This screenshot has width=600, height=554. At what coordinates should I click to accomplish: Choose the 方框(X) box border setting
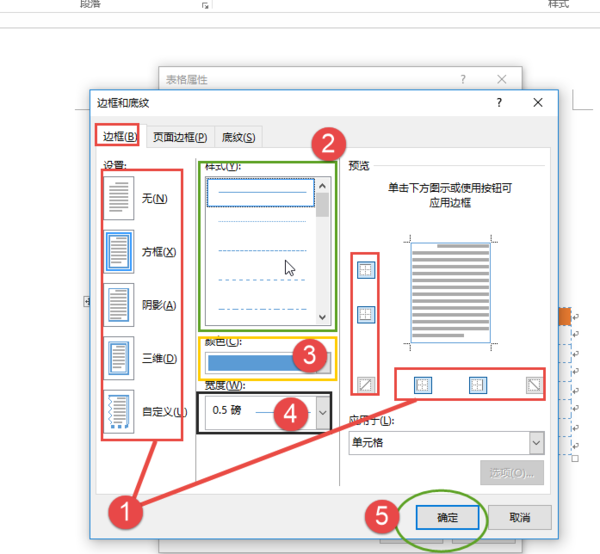point(119,251)
